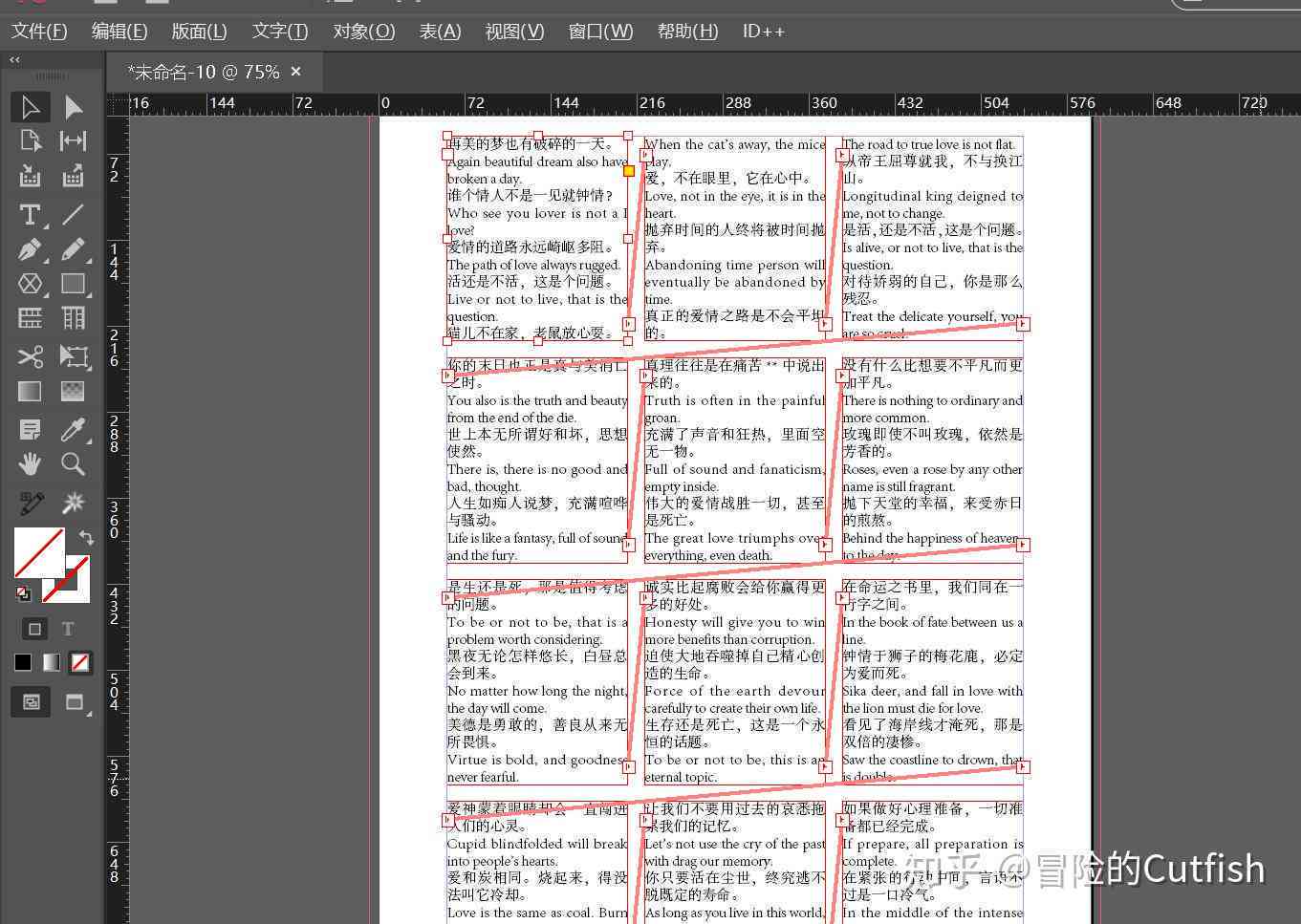Select the Page tool
This screenshot has width=1301, height=924.
click(31, 141)
